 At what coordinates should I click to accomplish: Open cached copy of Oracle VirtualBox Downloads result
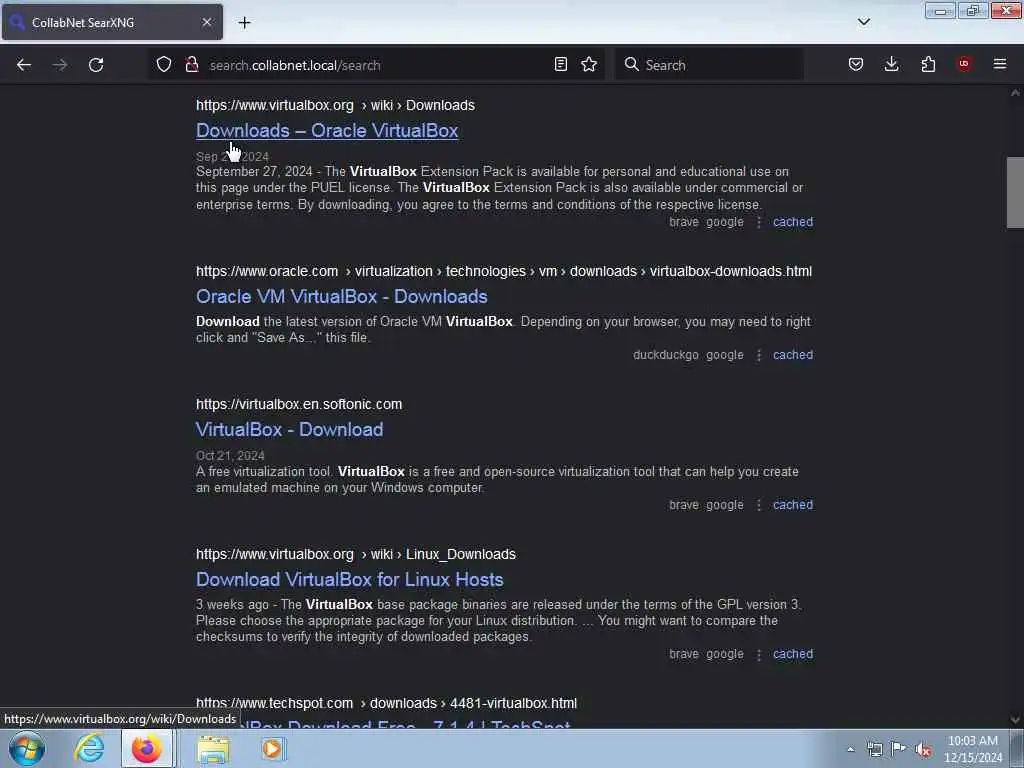(x=793, y=222)
